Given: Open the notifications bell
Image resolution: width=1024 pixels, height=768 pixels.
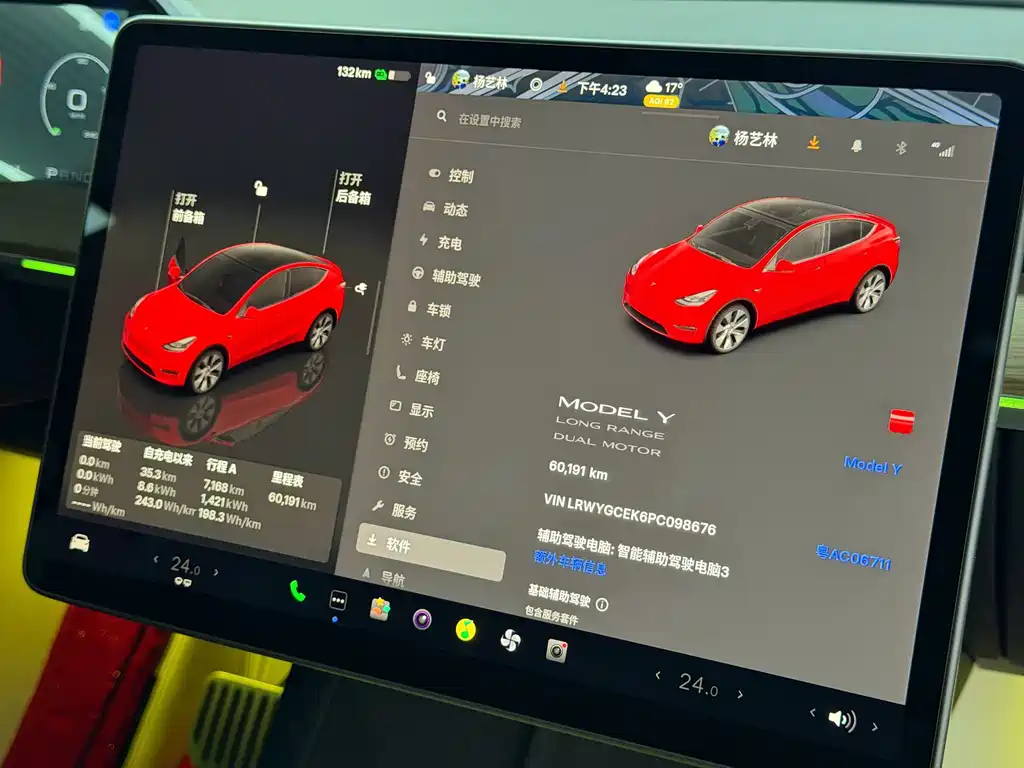Looking at the screenshot, I should [857, 145].
